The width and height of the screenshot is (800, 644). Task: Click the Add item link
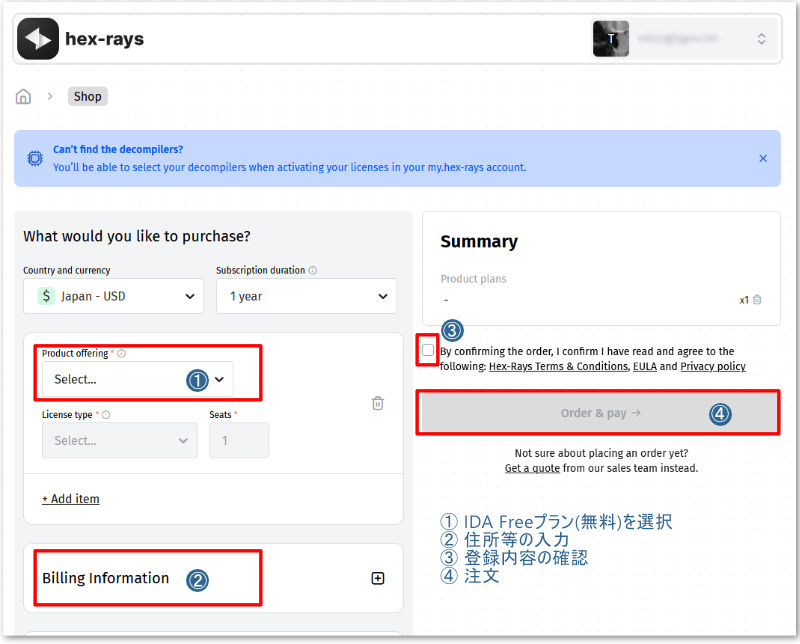(x=71, y=499)
